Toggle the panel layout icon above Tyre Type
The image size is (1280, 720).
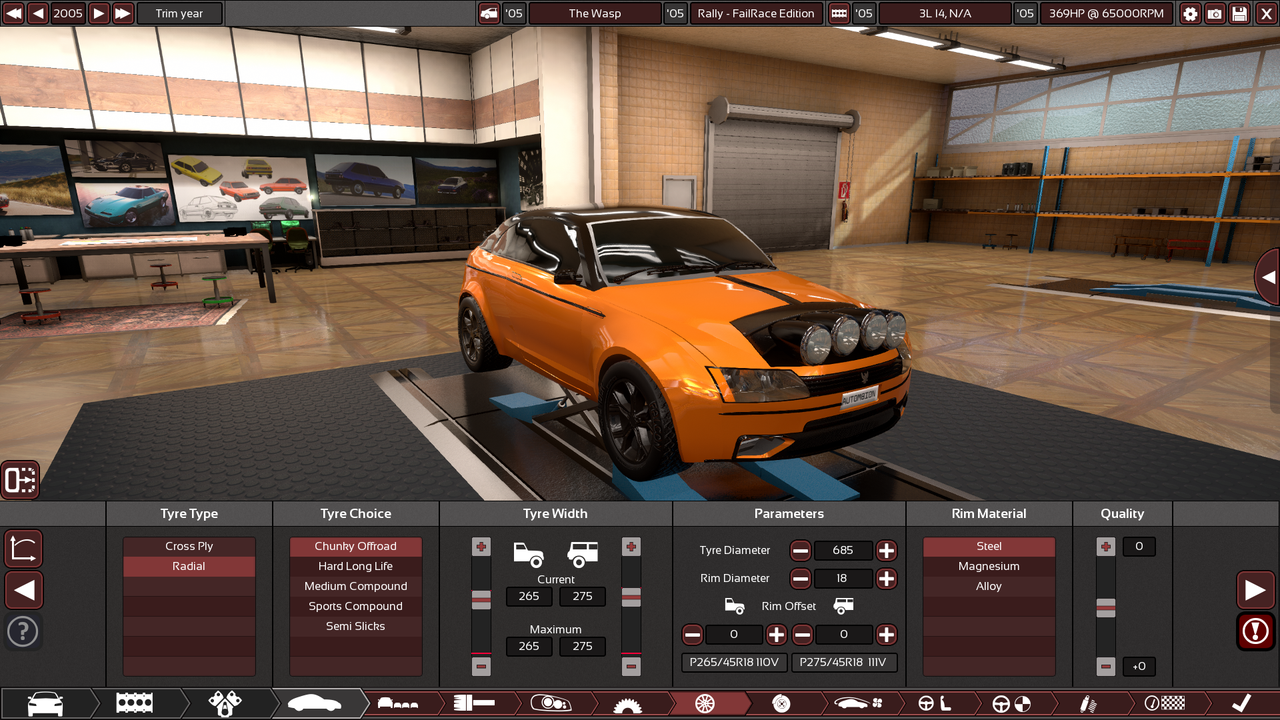tap(20, 481)
